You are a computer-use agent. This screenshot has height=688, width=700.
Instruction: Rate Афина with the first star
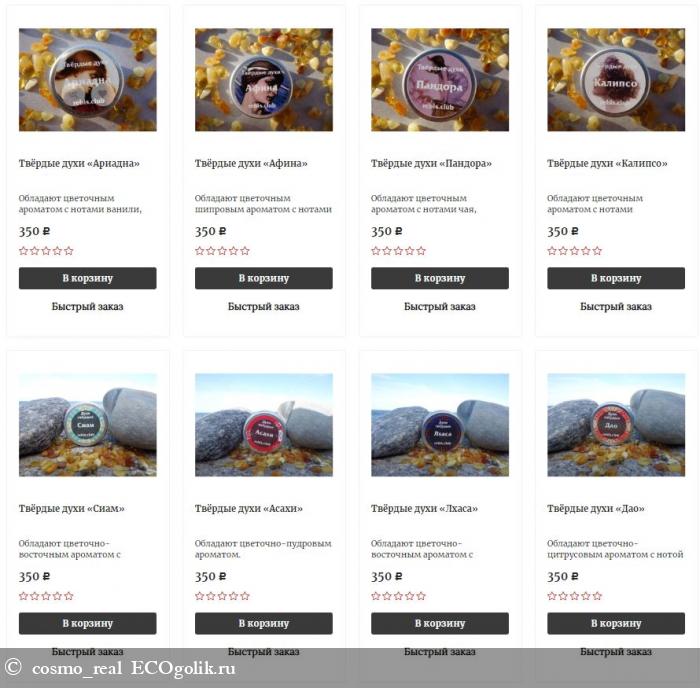pyautogui.click(x=200, y=251)
